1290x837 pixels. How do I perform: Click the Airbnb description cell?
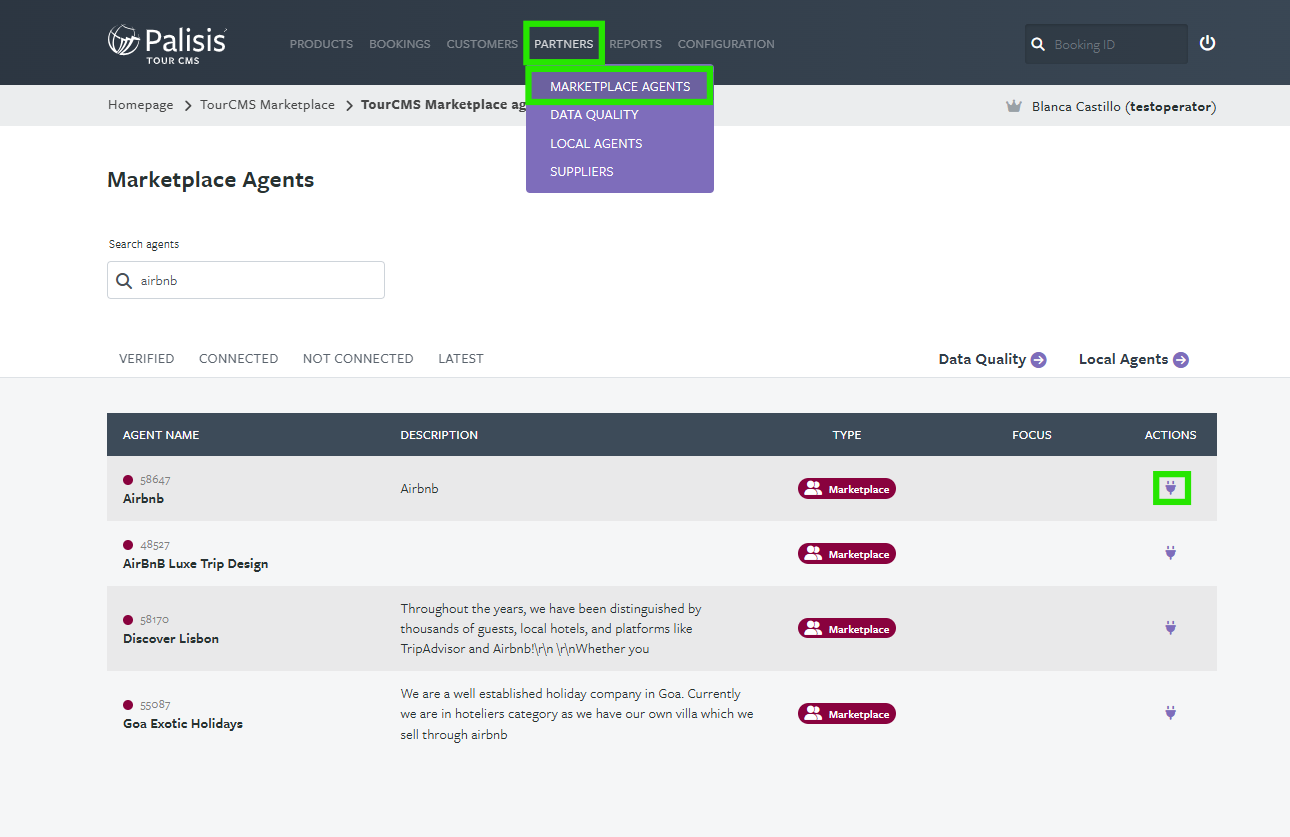click(420, 489)
